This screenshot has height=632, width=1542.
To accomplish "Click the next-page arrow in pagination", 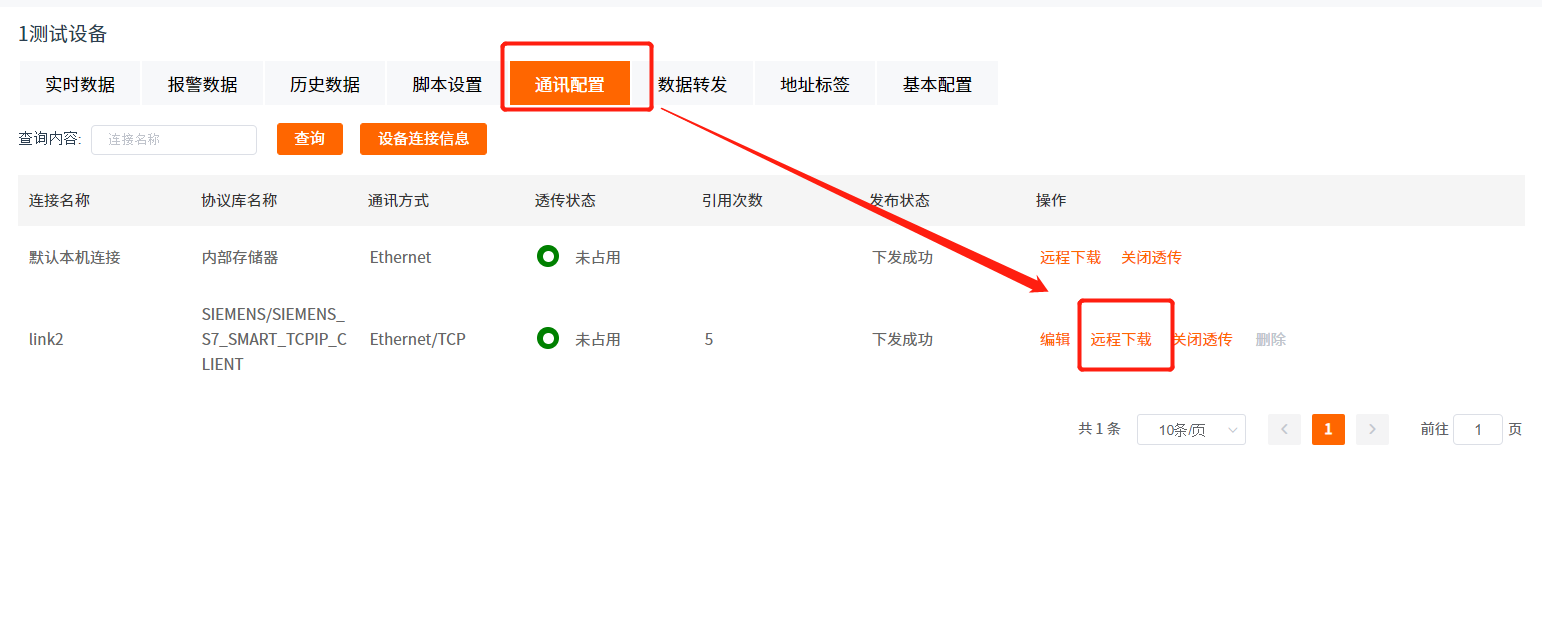I will pyautogui.click(x=1372, y=429).
